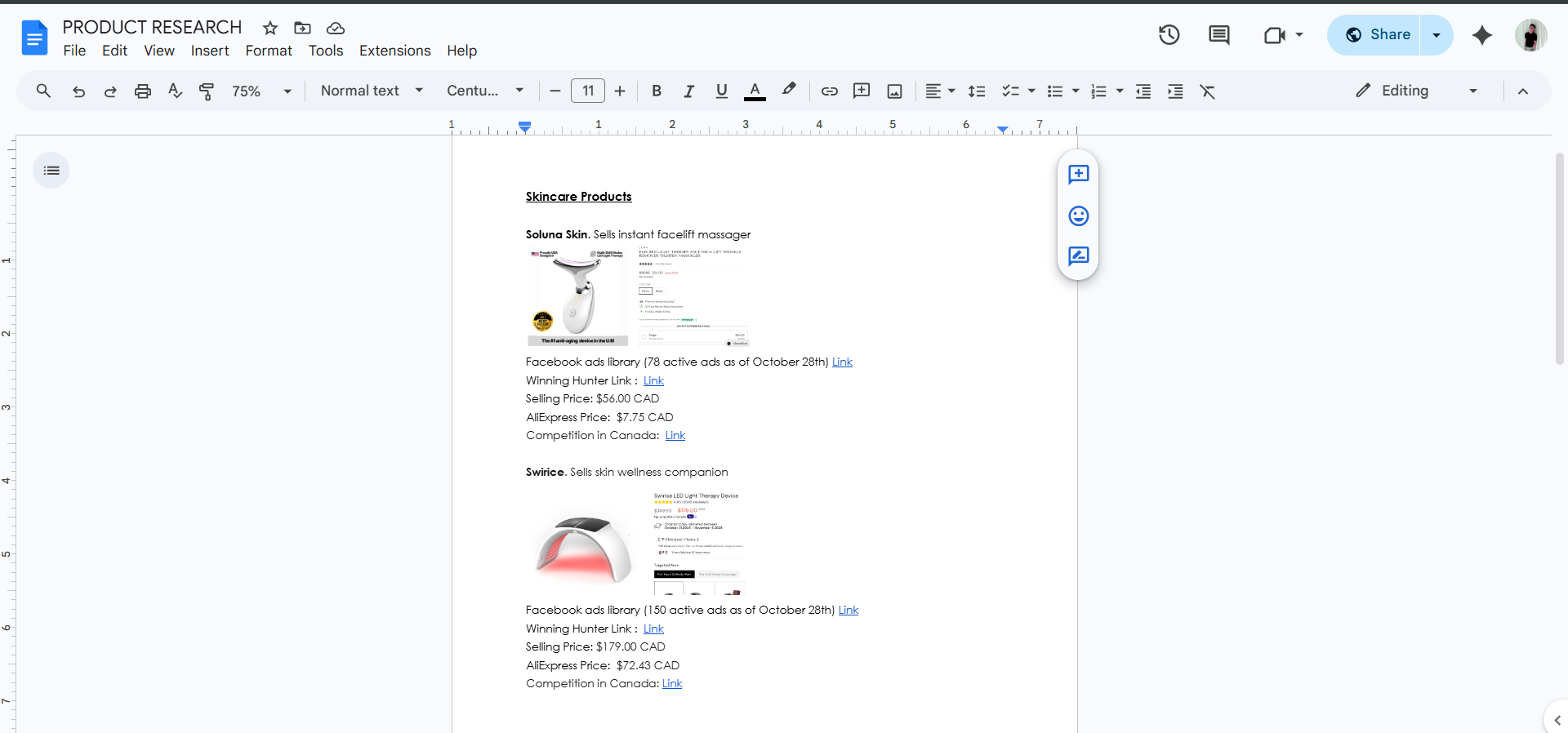
Task: Insert an image from the toolbar
Action: (895, 91)
